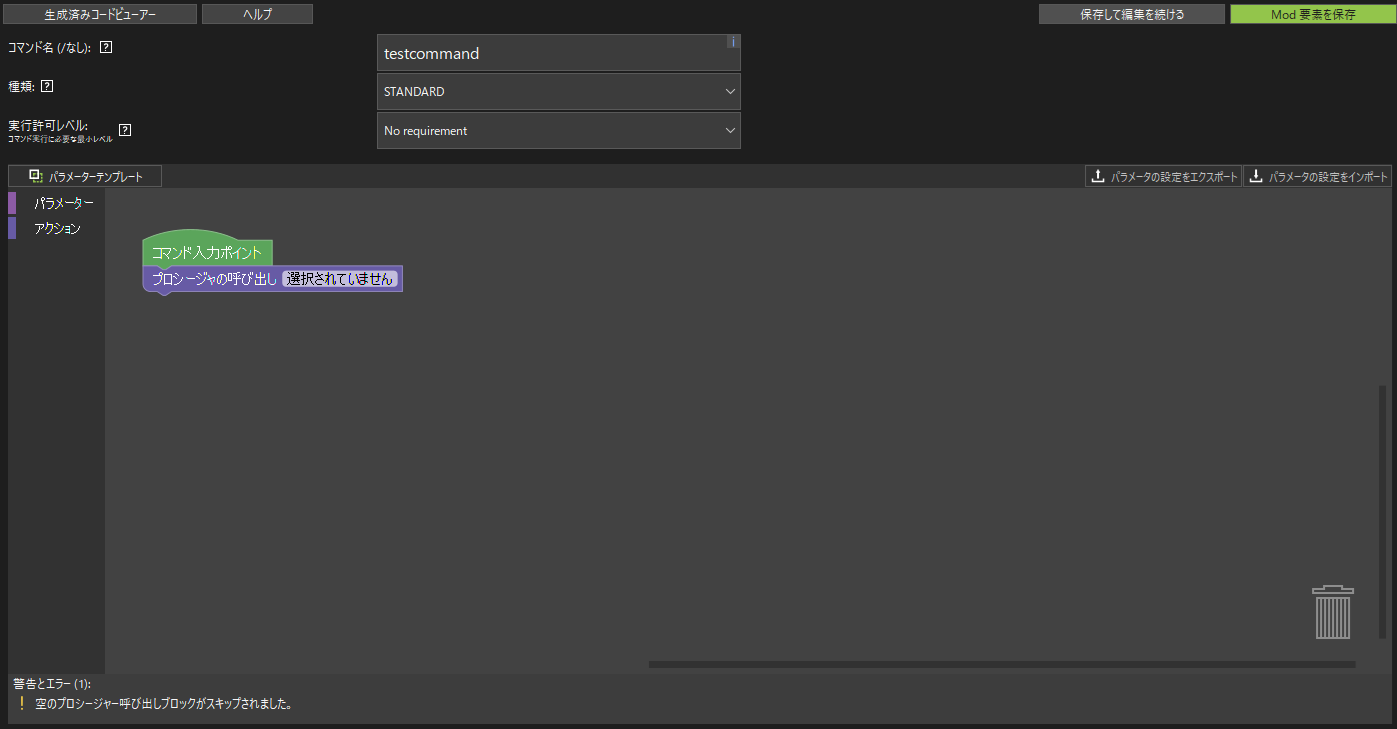Click the help icon beside 実行許可レベル label
This screenshot has width=1397, height=729.
coord(125,130)
